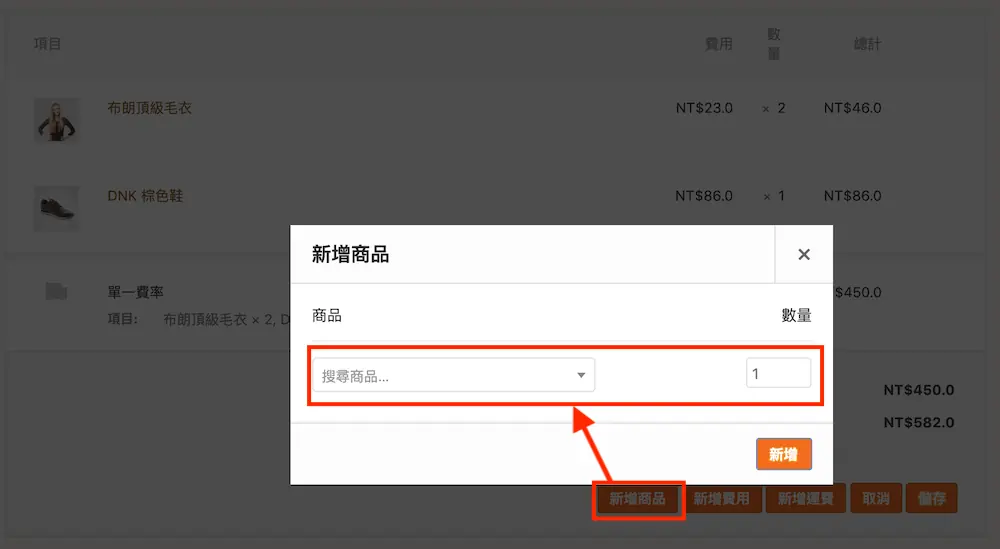Click the 取消 button

point(876,499)
